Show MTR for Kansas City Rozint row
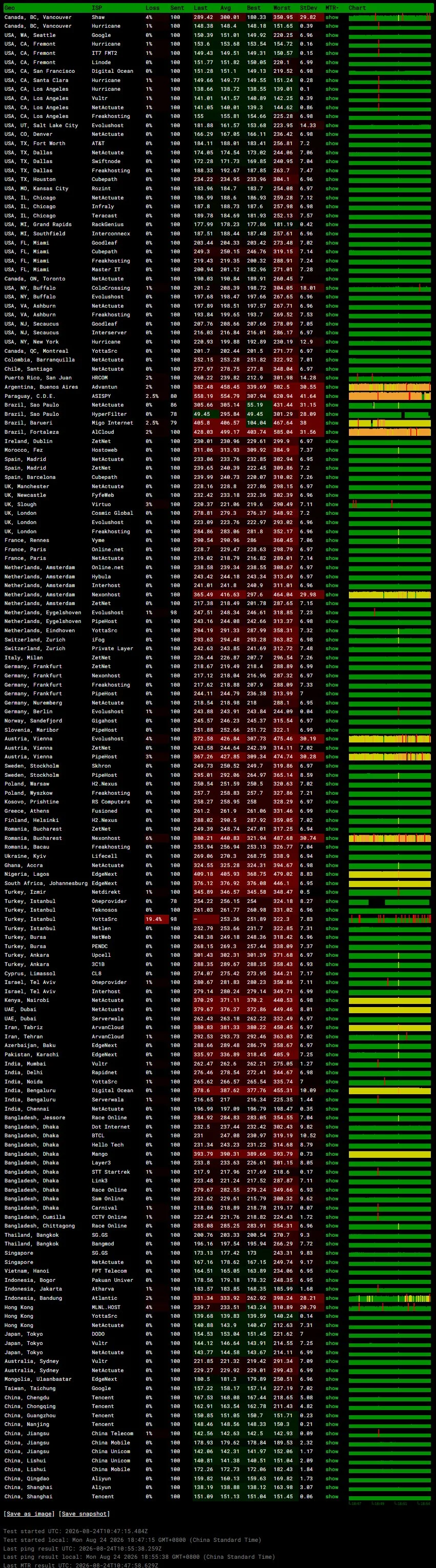436x1568 pixels. click(x=331, y=189)
